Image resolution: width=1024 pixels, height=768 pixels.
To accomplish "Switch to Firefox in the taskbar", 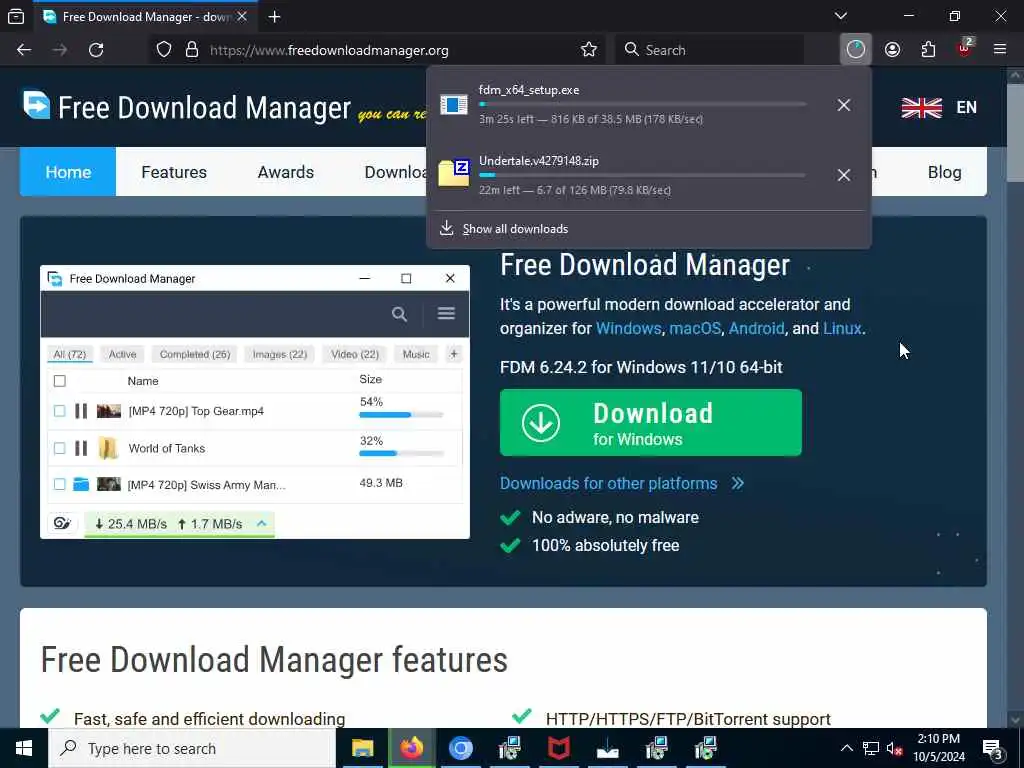I will 411,748.
